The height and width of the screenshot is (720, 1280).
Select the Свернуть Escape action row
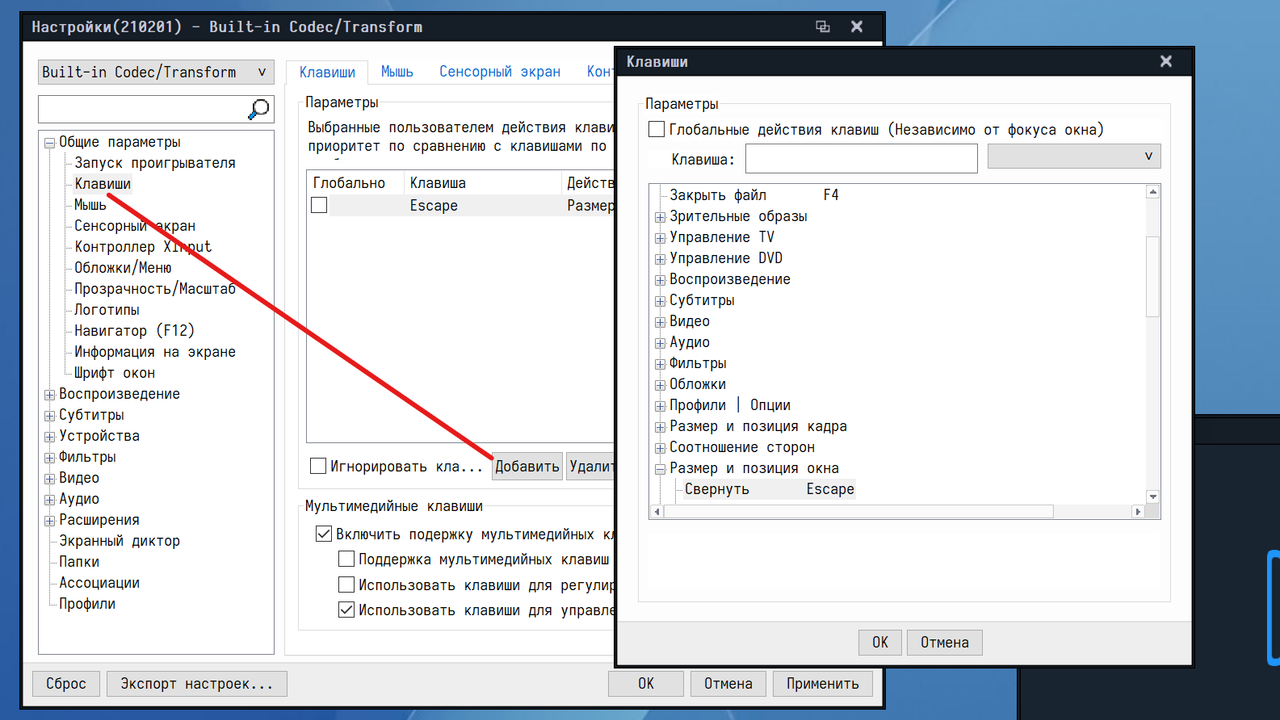[770, 490]
